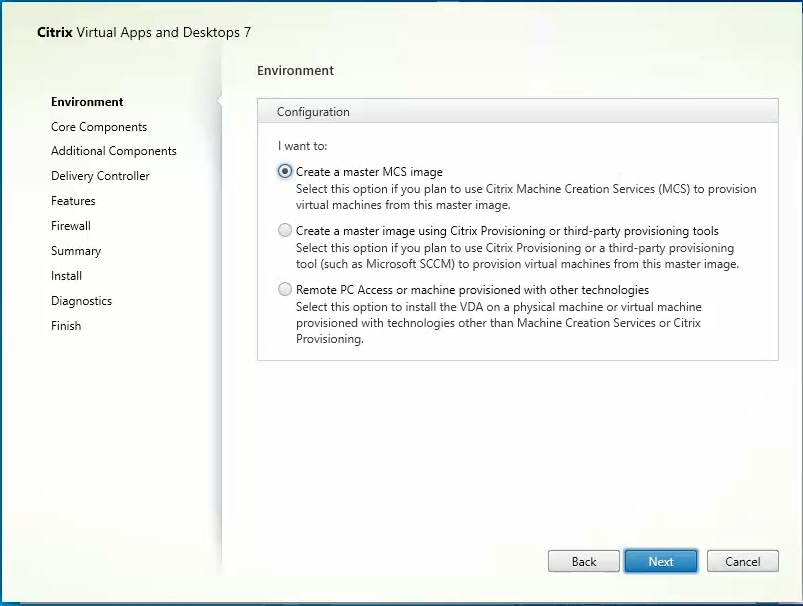Select the Install step in the sidebar
Viewport: 803px width, 606px height.
pos(65,275)
